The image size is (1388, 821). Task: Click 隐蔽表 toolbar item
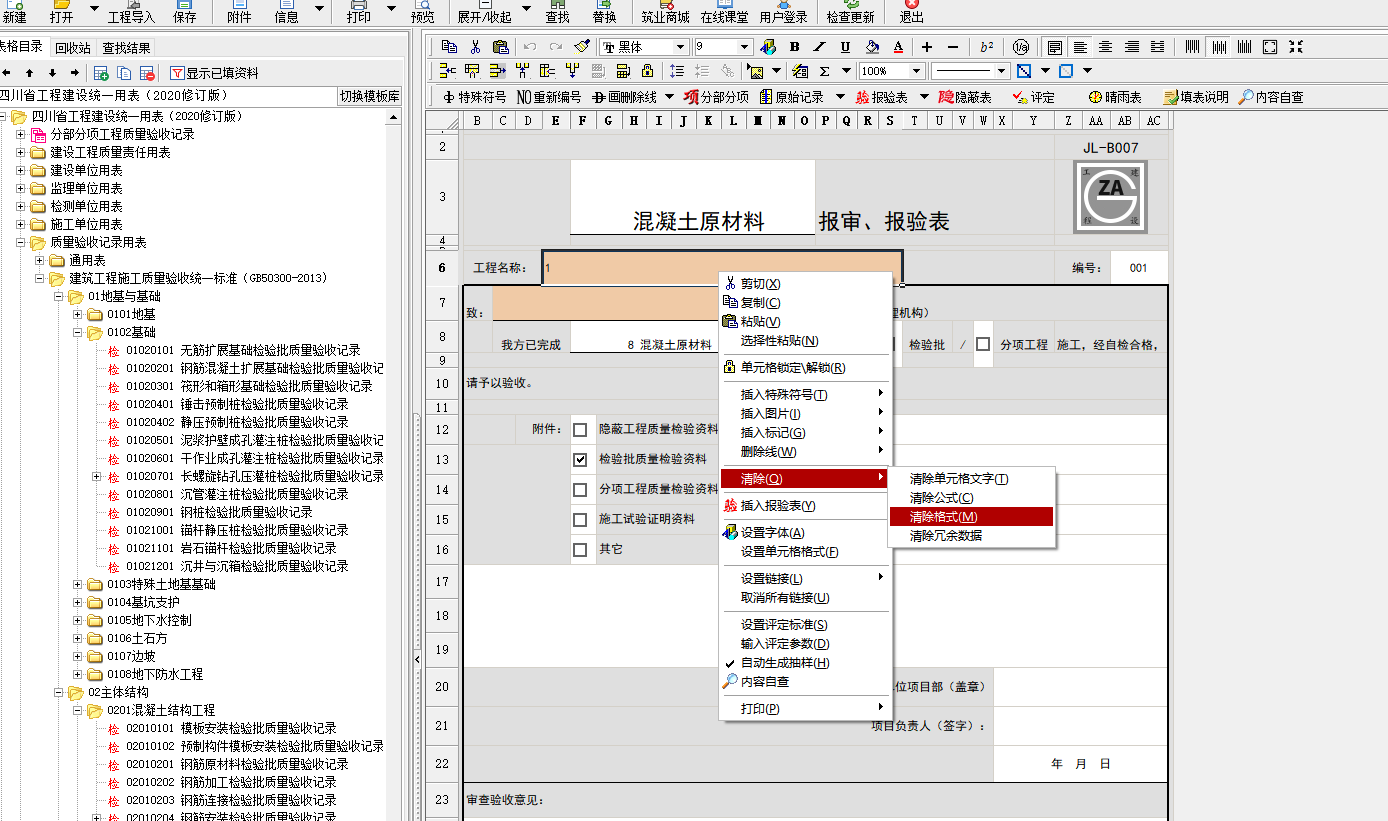pos(964,97)
